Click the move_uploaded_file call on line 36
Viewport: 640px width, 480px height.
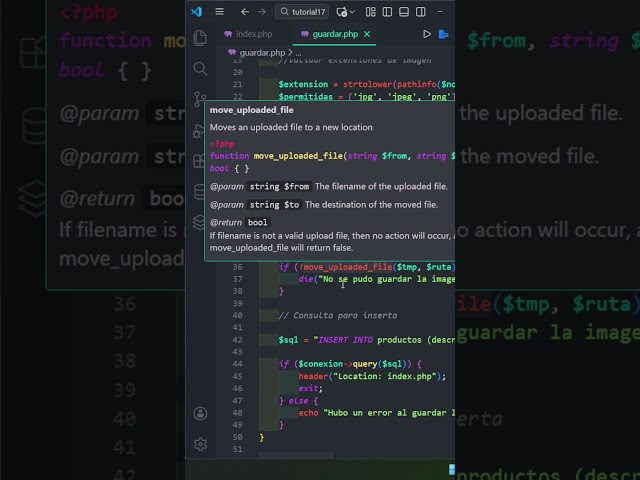[348, 267]
